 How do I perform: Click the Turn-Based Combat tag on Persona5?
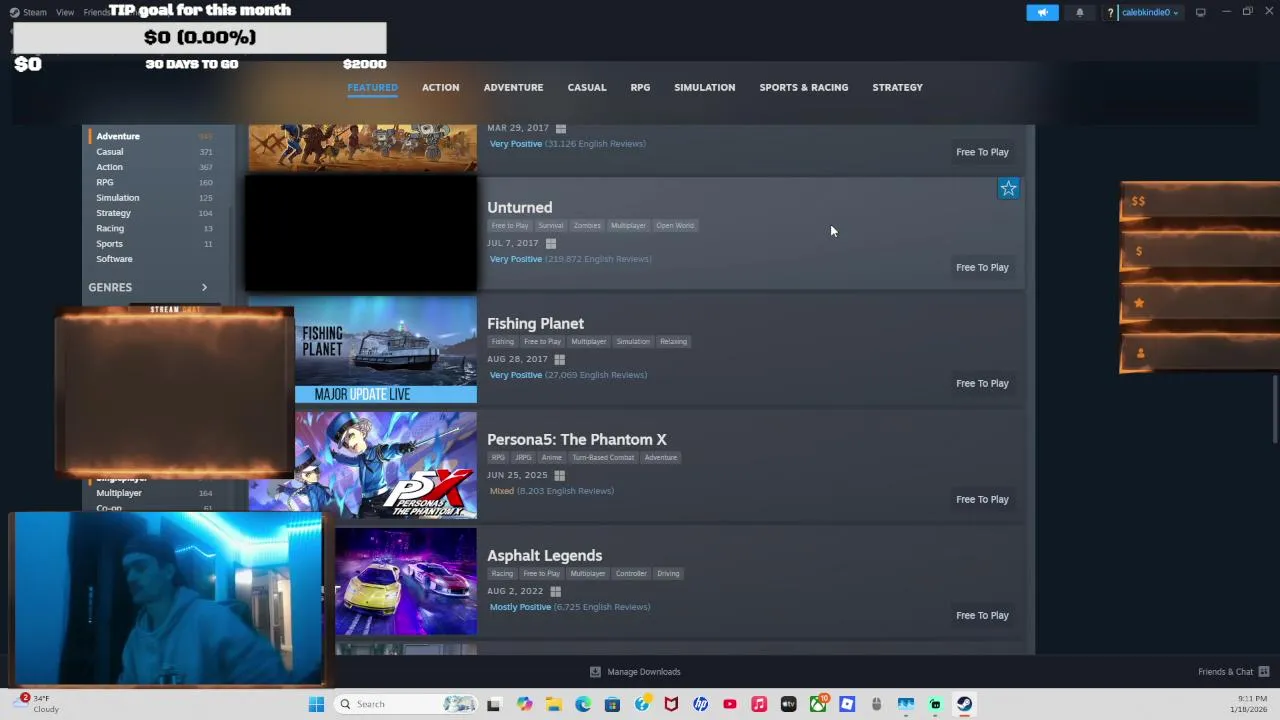click(x=603, y=458)
